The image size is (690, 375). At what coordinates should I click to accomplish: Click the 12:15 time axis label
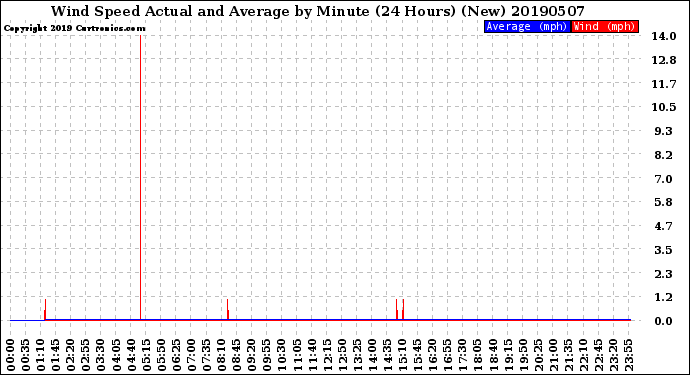327,355
